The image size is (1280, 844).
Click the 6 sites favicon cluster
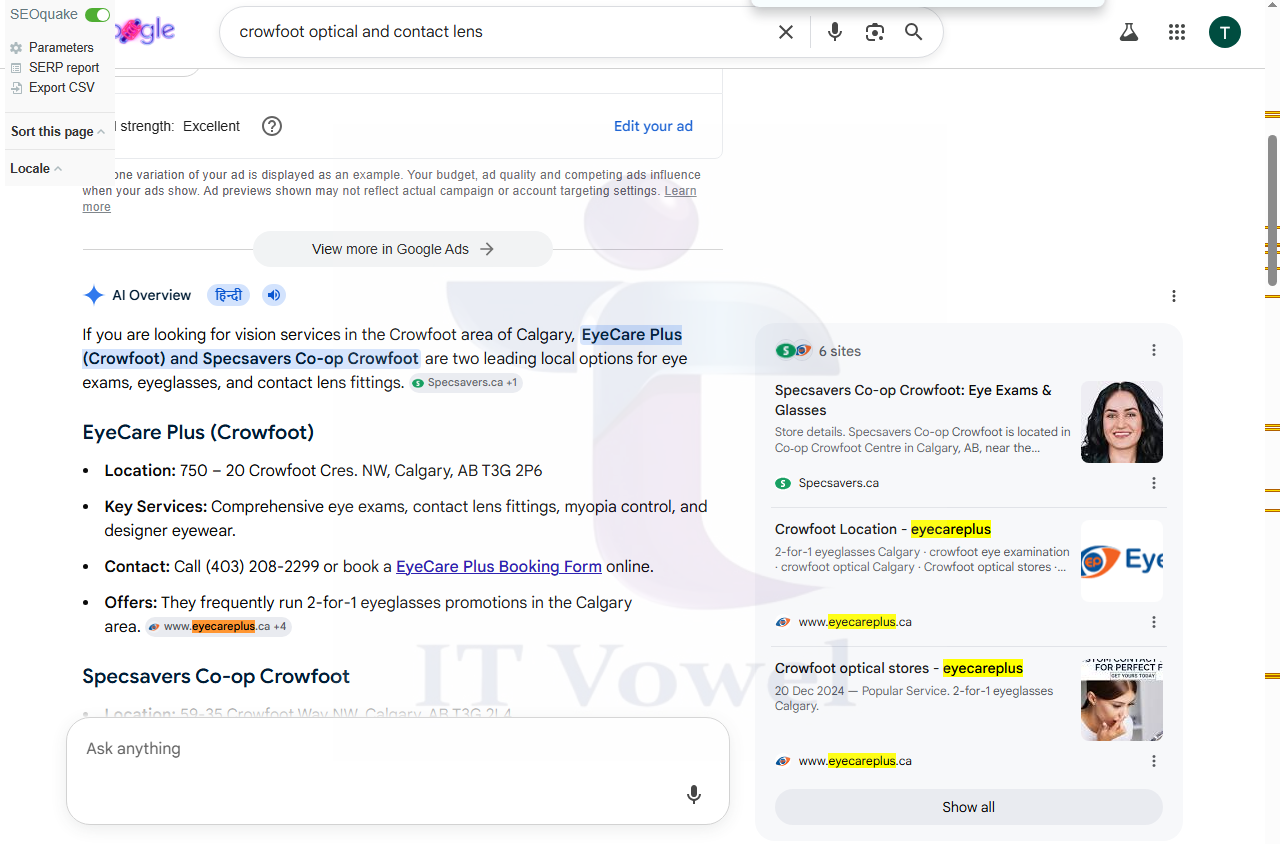pos(793,351)
